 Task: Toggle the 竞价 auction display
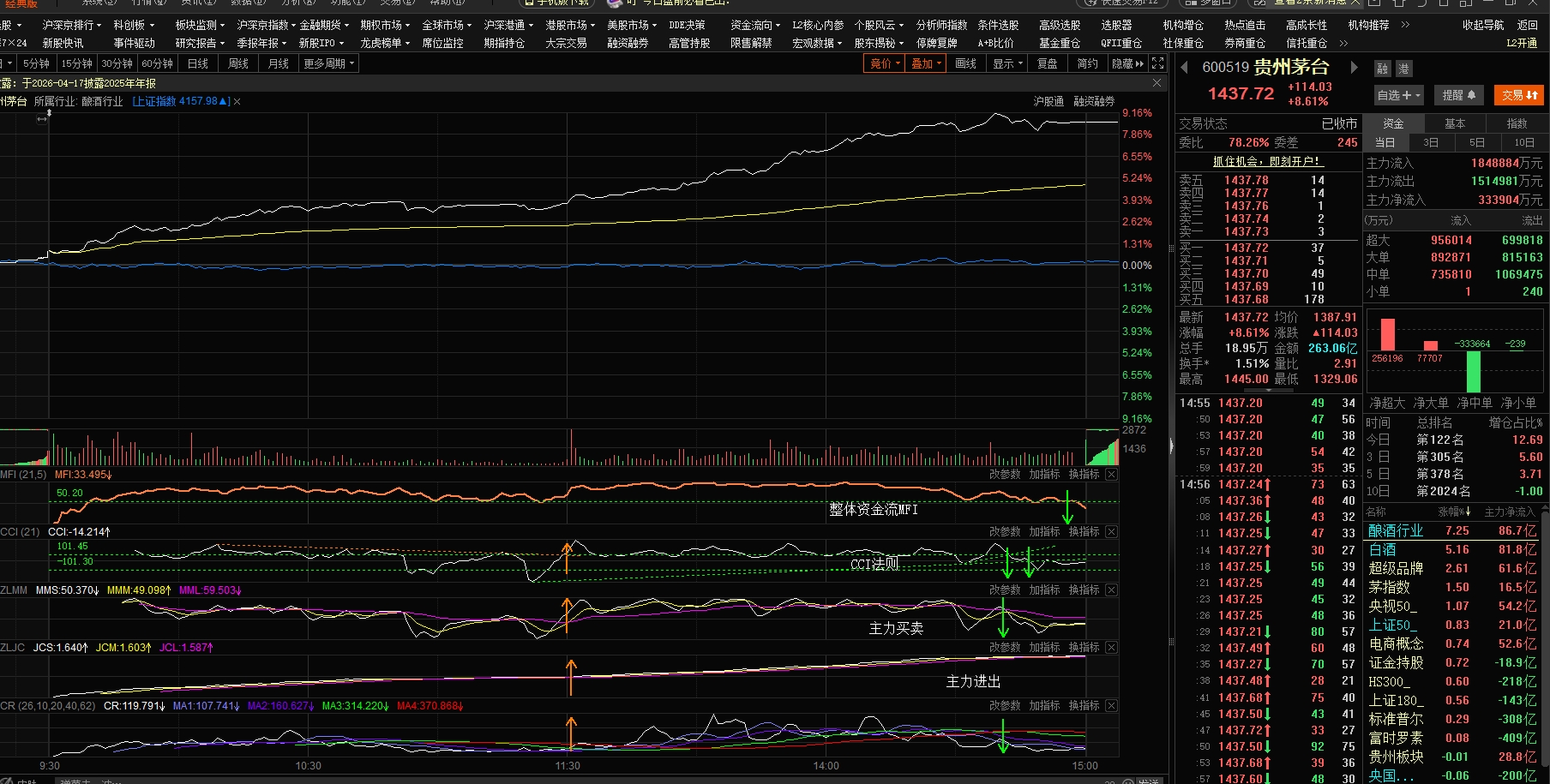coord(885,63)
